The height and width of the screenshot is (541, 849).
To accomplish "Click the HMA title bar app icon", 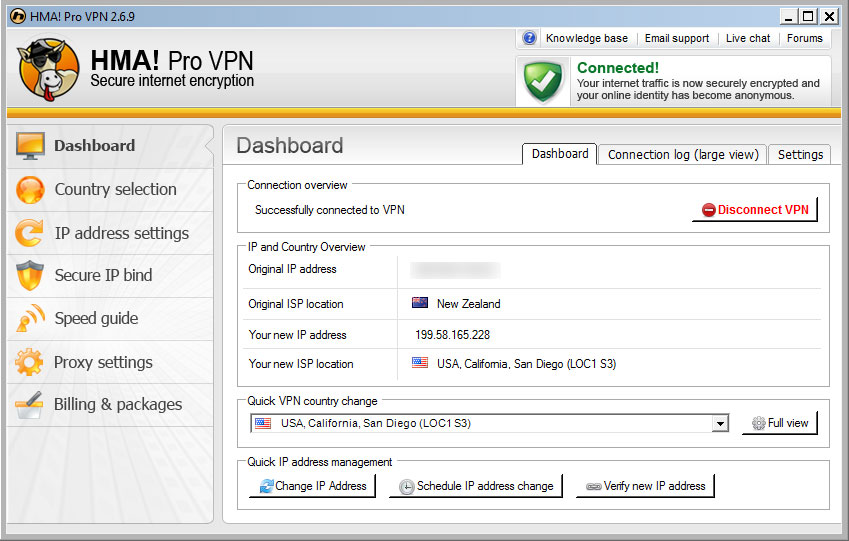I will [x=18, y=16].
